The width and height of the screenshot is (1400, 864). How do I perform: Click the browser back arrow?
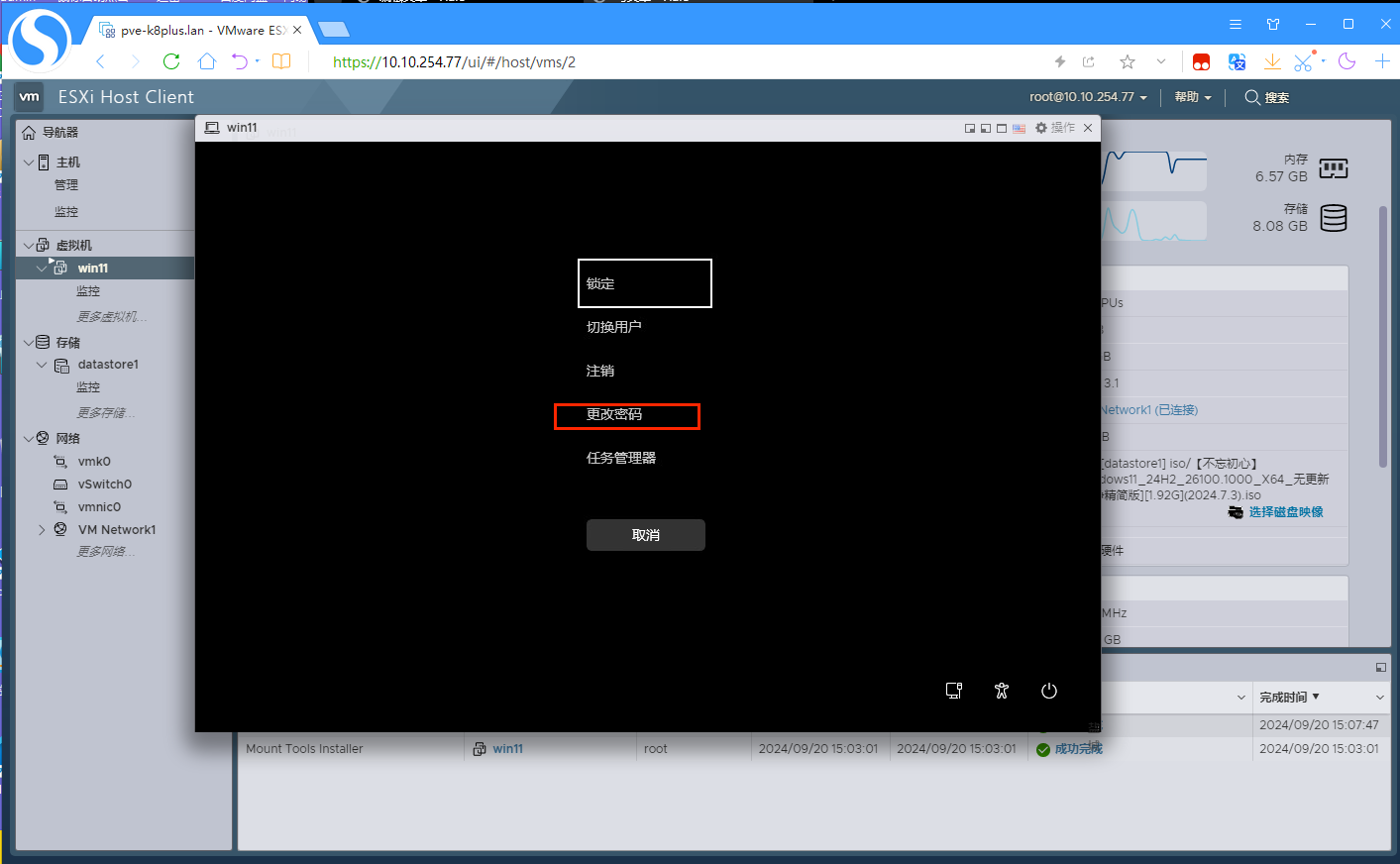[100, 61]
